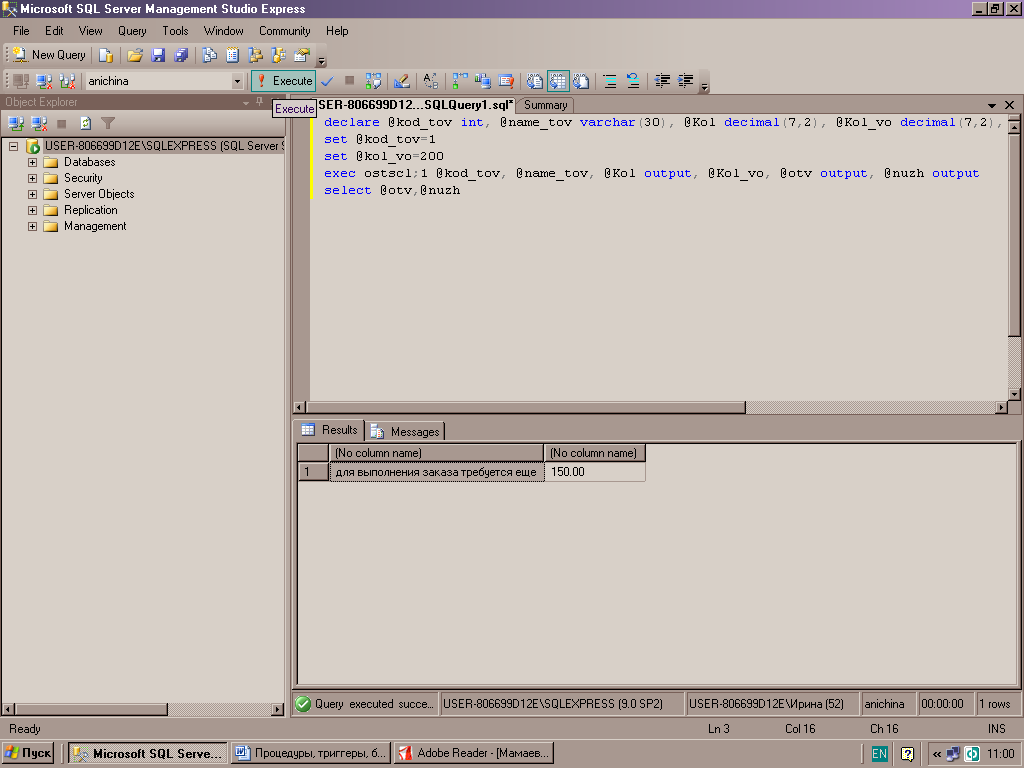Viewport: 1024px width, 768px height.
Task: Open SQL editor toolbar options arrow
Action: click(x=704, y=84)
